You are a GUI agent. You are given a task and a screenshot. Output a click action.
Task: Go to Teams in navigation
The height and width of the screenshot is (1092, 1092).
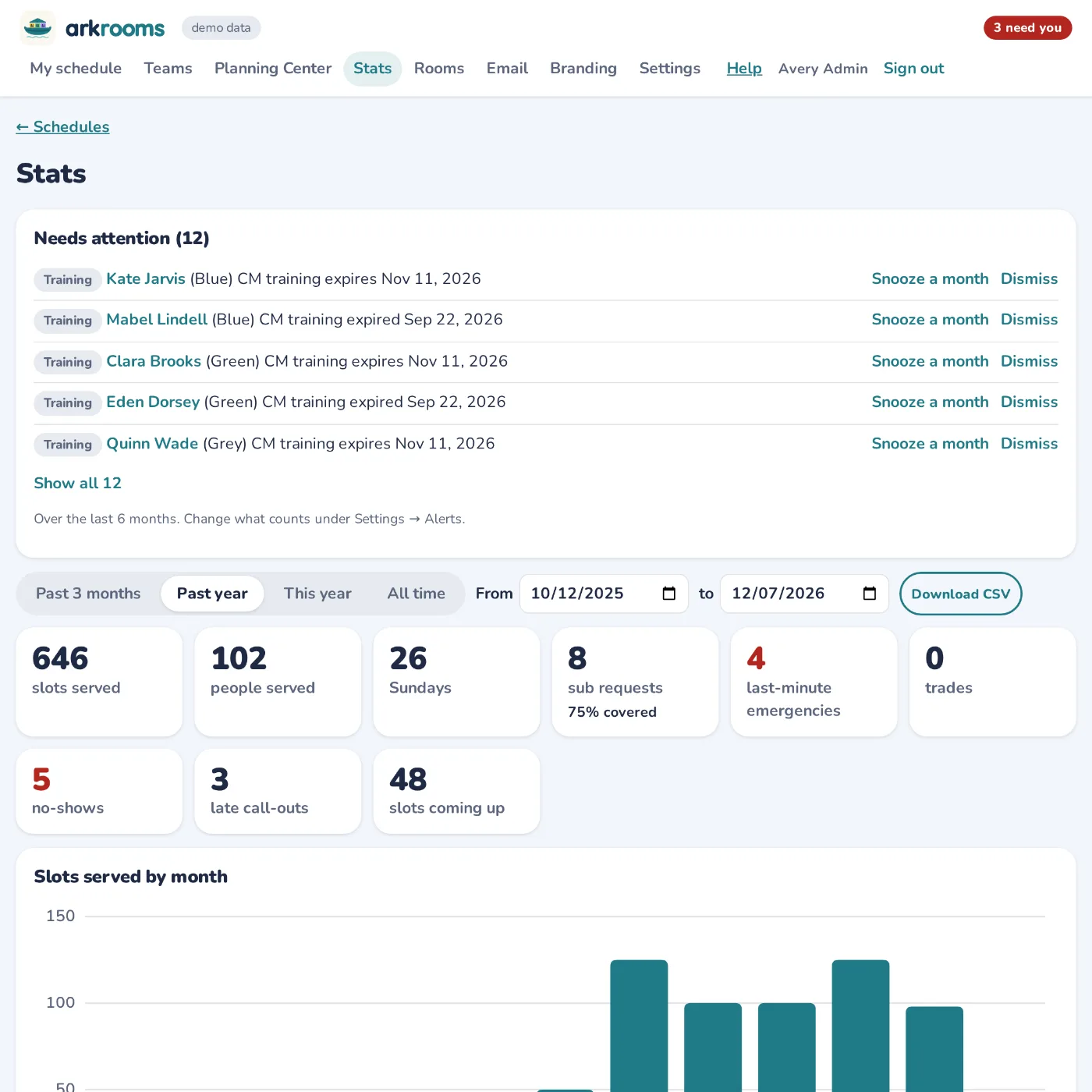168,69
